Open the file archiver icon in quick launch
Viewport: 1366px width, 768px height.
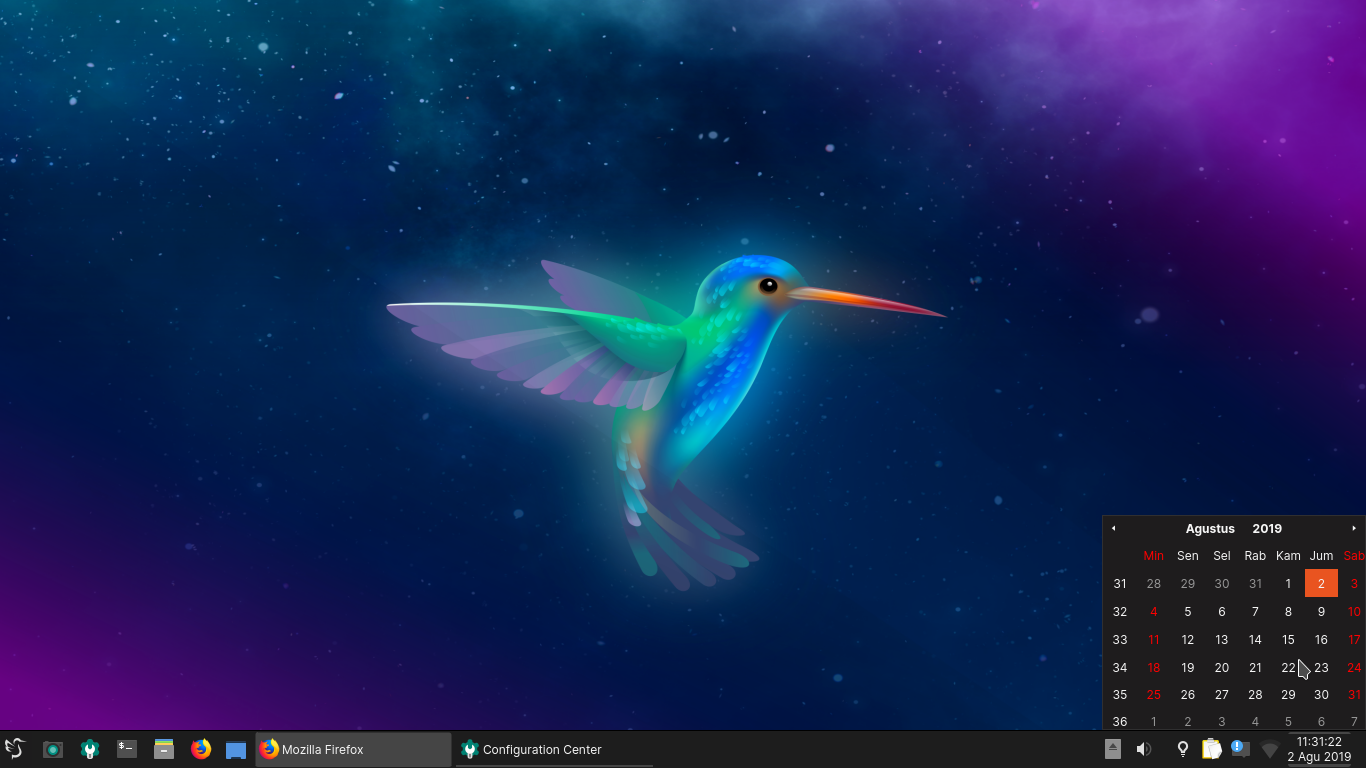point(164,749)
